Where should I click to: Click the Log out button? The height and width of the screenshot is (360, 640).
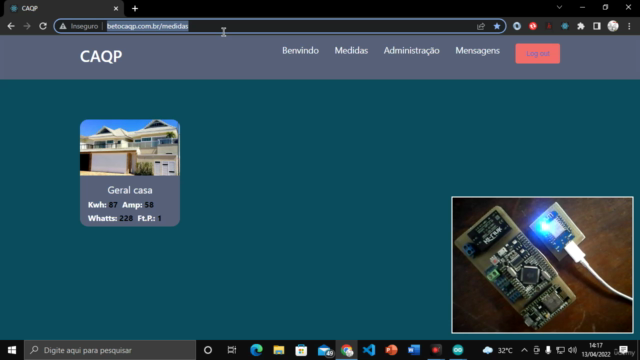(x=538, y=53)
